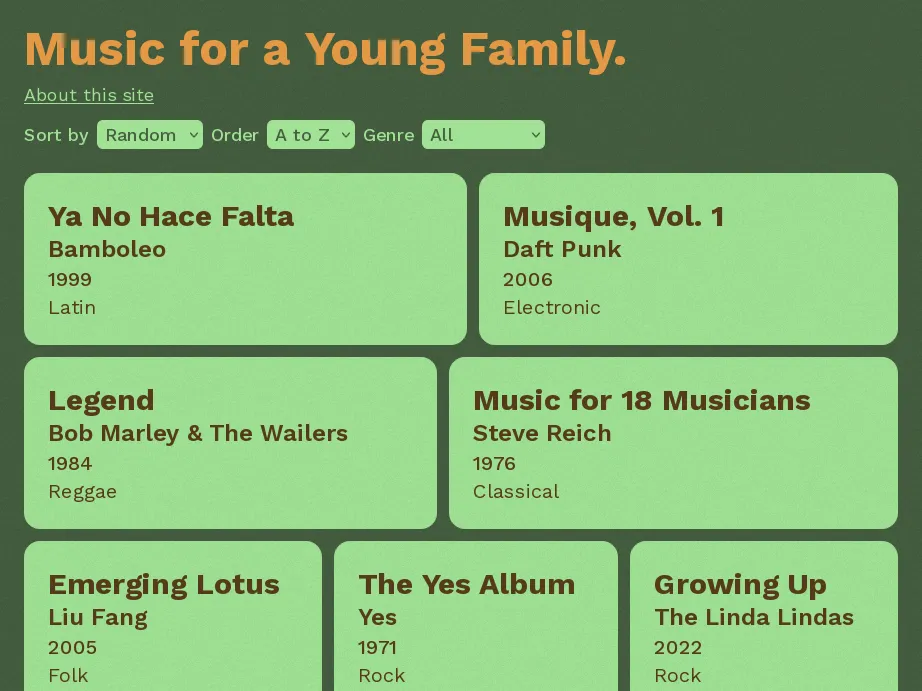This screenshot has height=691, width=922.
Task: Open the Genre filter dropdown
Action: tap(483, 135)
